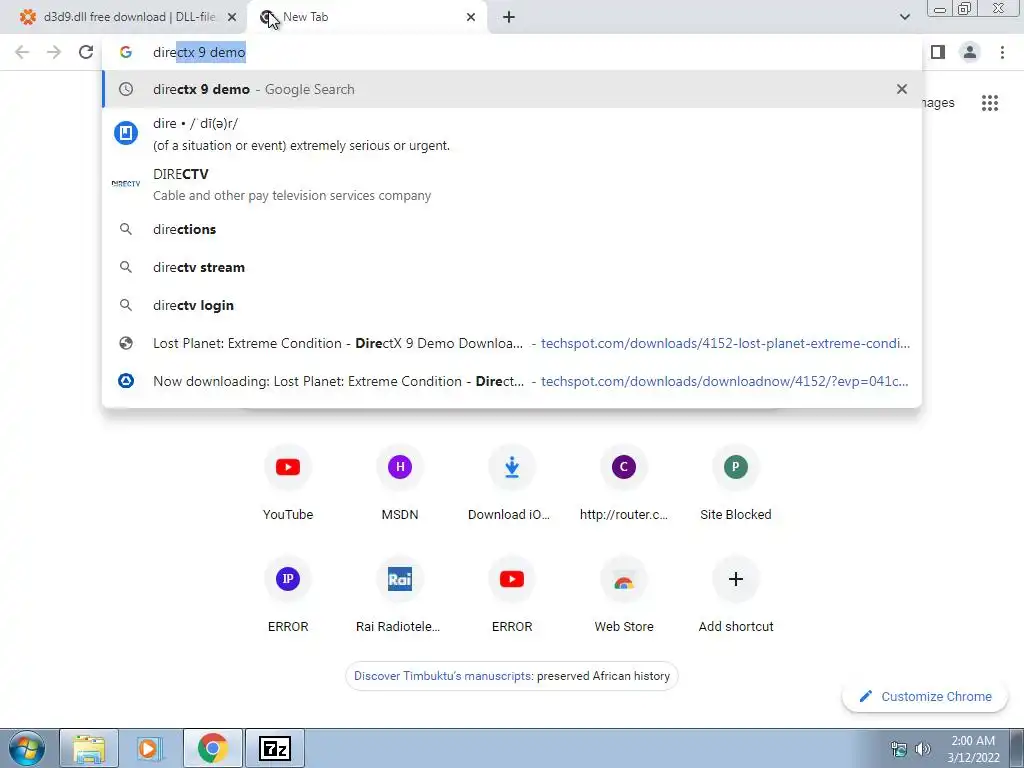
Task: Open the YouTube shortcut beside MSDN
Action: coord(288,481)
